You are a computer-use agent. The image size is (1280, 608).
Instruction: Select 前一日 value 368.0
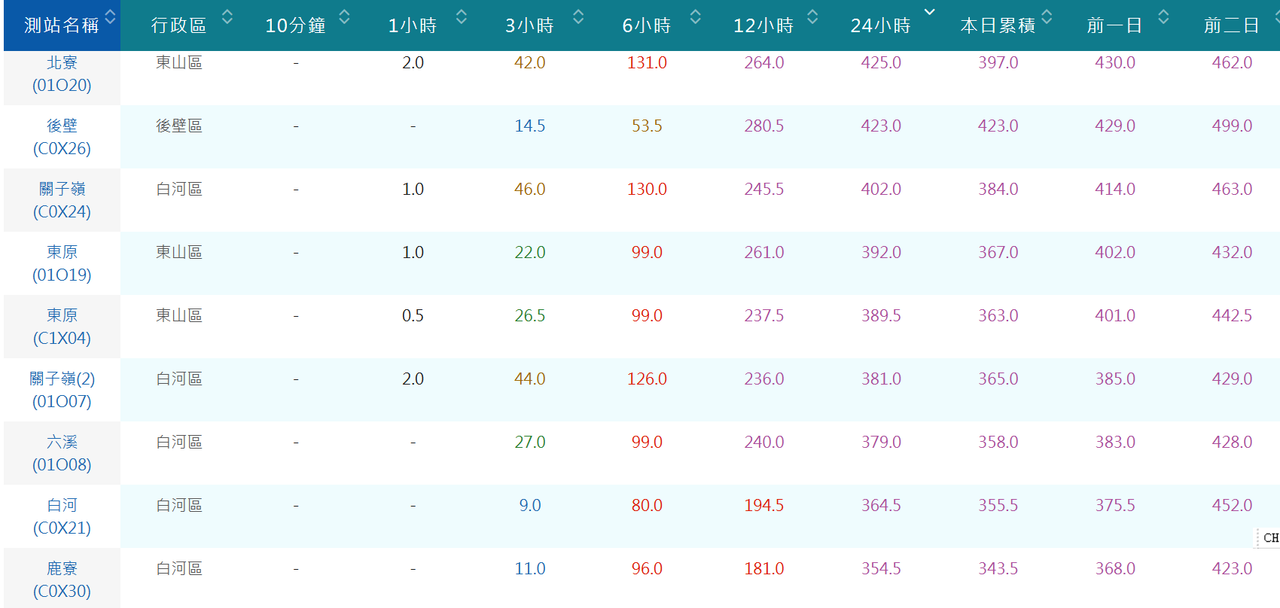point(1115,568)
